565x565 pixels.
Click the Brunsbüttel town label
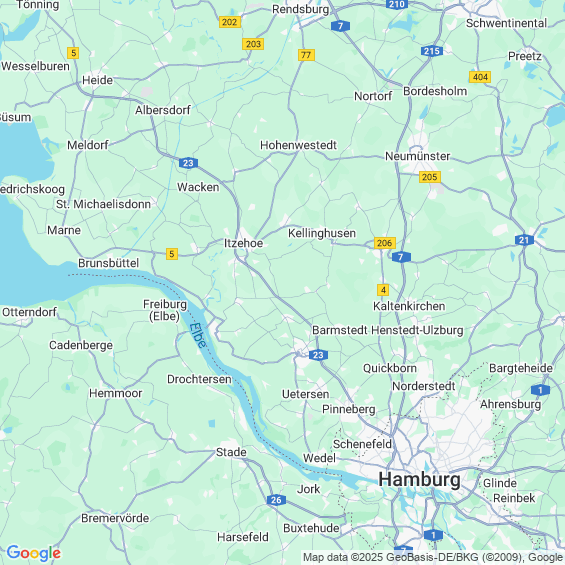[x=108, y=263]
